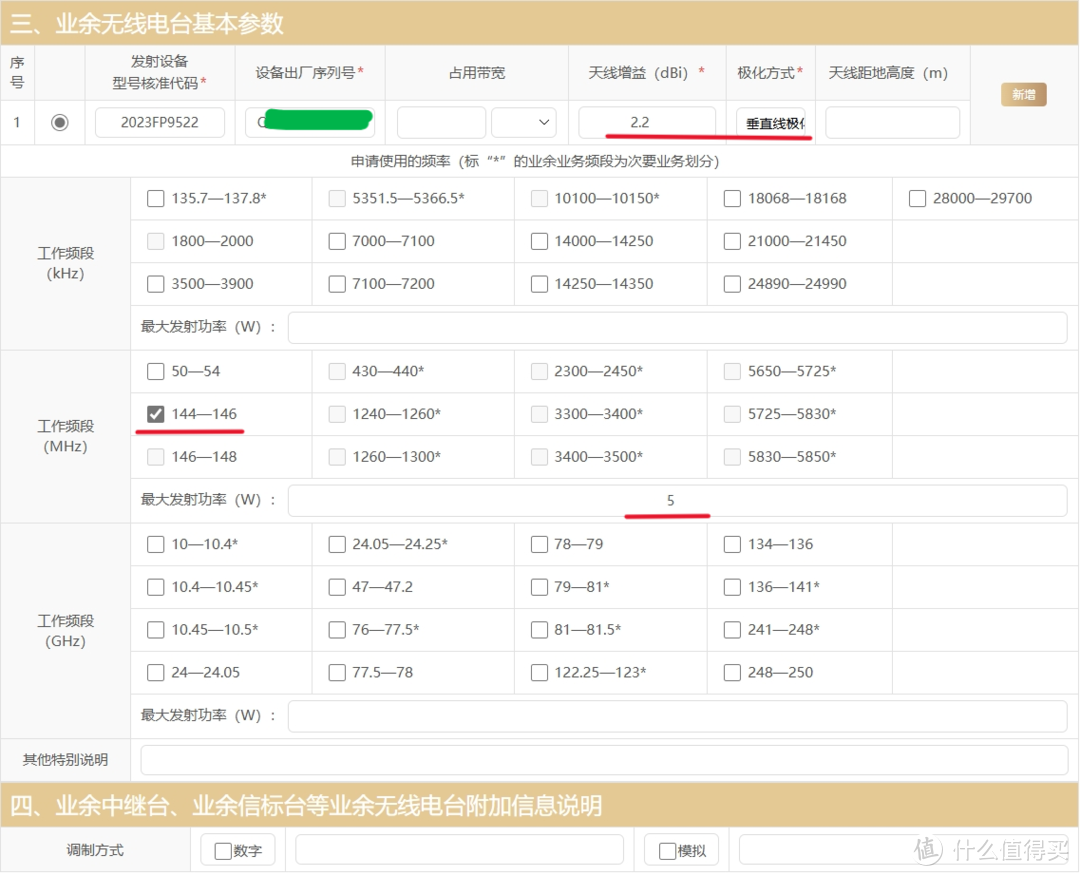Enable the 5650—5725* MHz band
This screenshot has height=876, width=1080.
731,371
